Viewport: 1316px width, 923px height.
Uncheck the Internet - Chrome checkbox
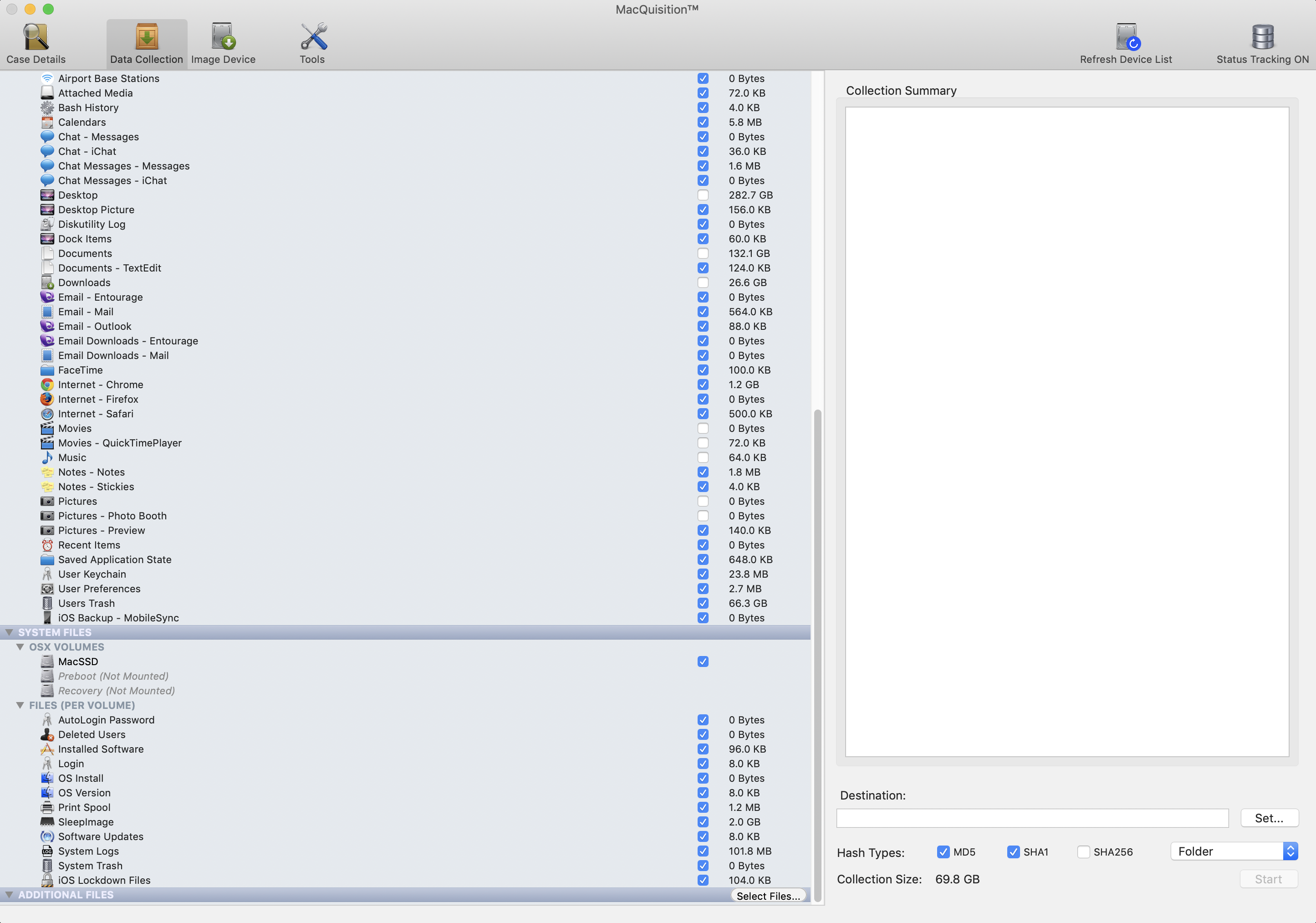(x=703, y=385)
